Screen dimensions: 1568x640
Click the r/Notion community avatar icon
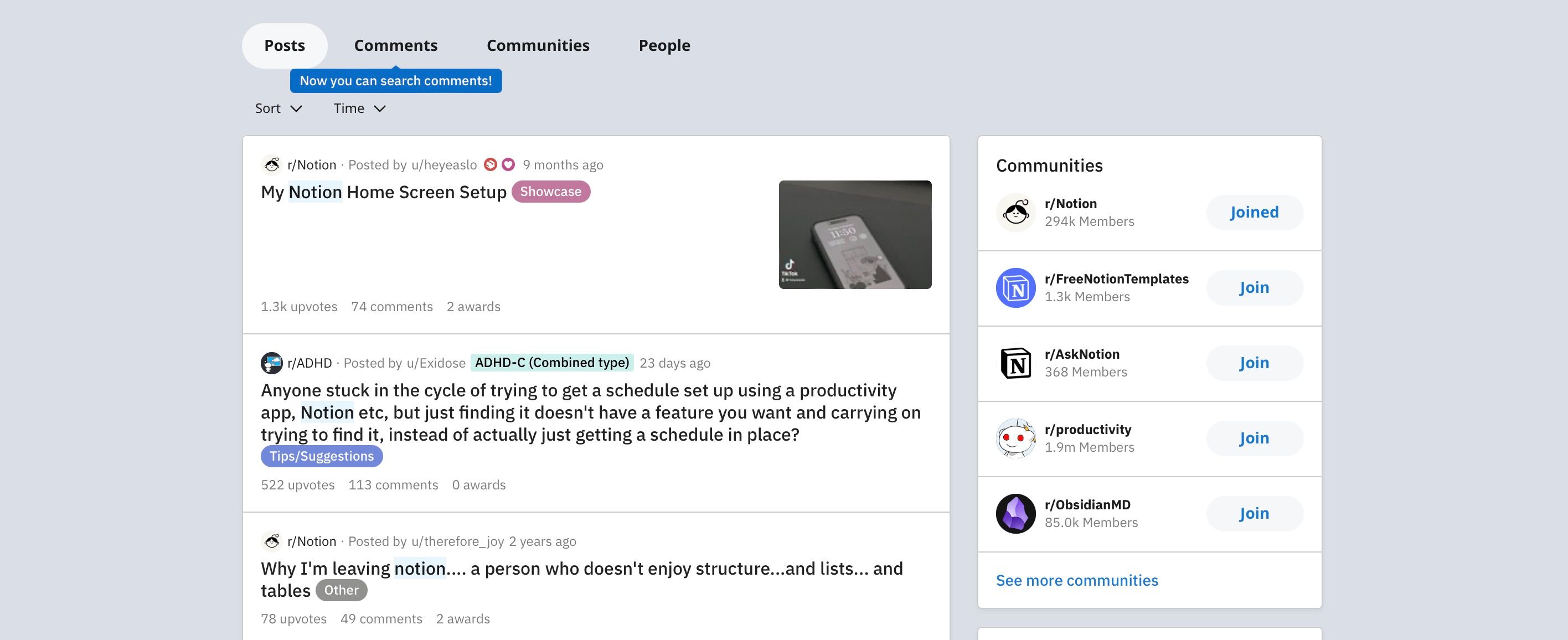click(x=1015, y=213)
